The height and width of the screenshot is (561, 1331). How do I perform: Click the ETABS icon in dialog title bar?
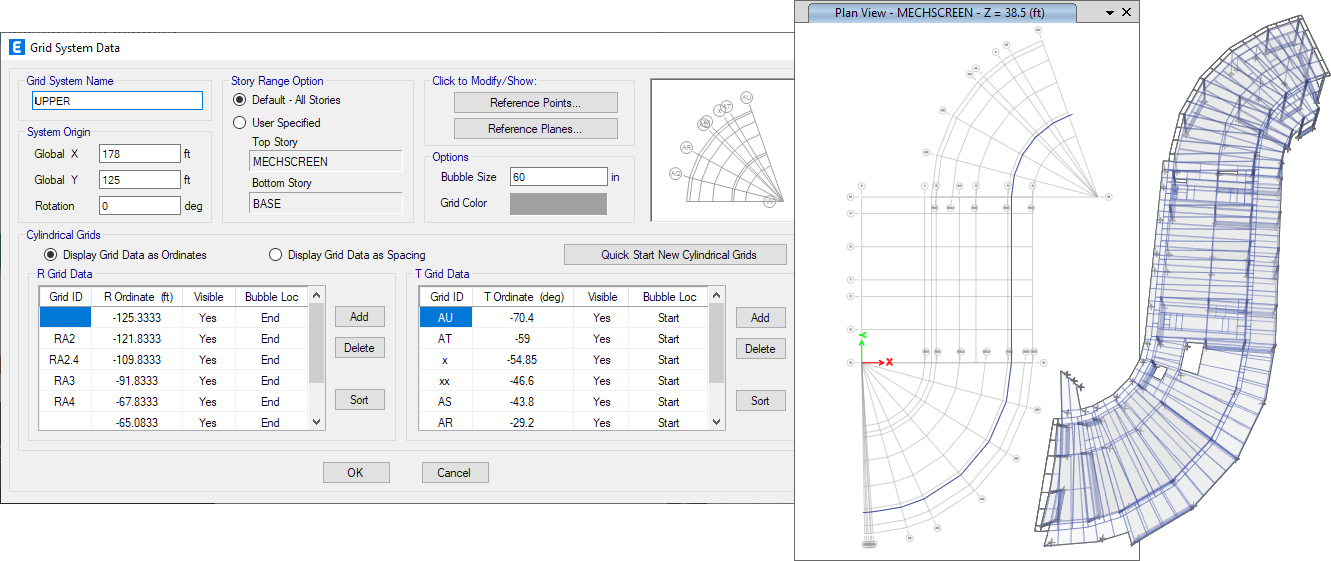click(16, 48)
